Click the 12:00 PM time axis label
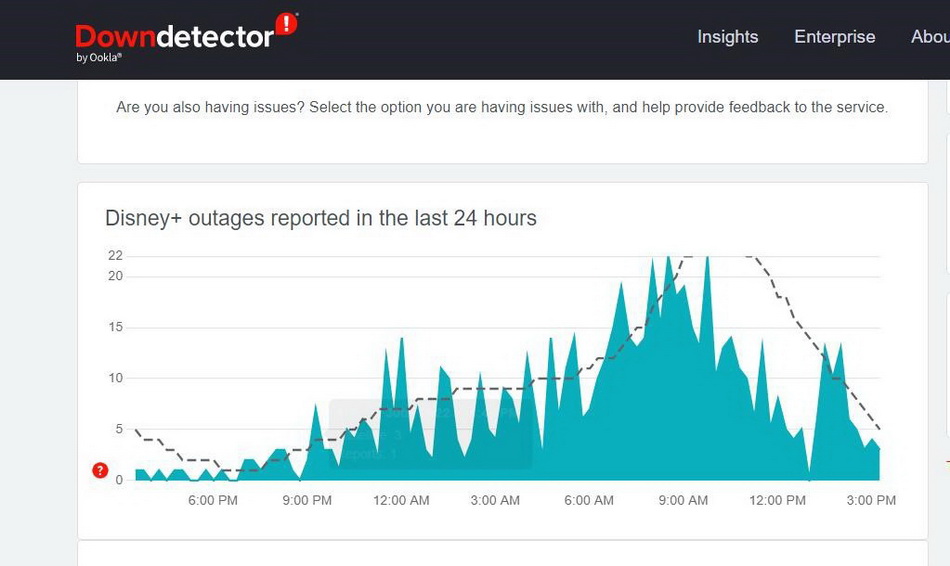 point(777,500)
